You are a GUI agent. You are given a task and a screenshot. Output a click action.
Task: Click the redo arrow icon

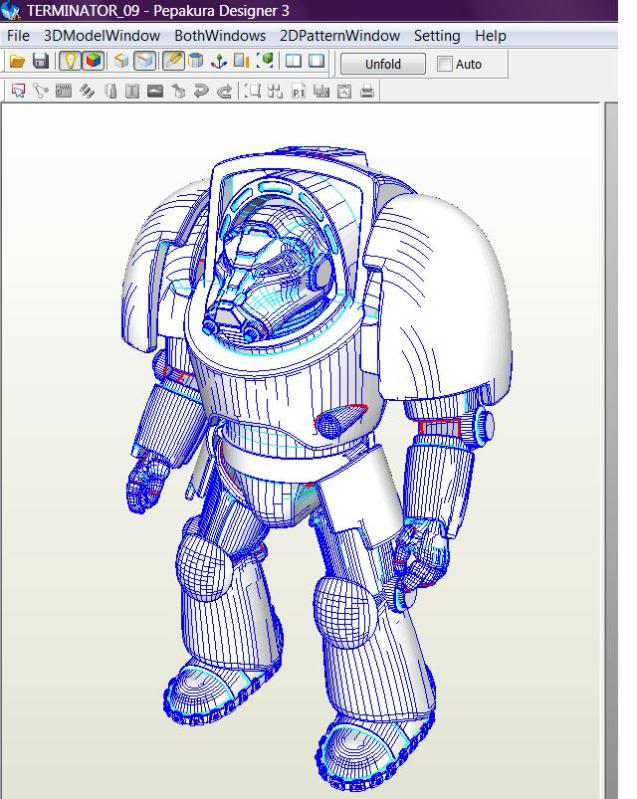coord(224,91)
